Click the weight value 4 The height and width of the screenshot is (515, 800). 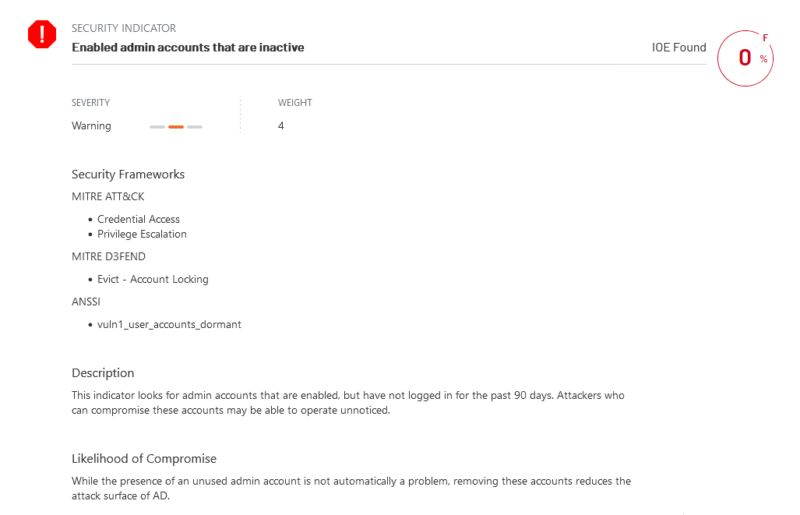(x=281, y=126)
